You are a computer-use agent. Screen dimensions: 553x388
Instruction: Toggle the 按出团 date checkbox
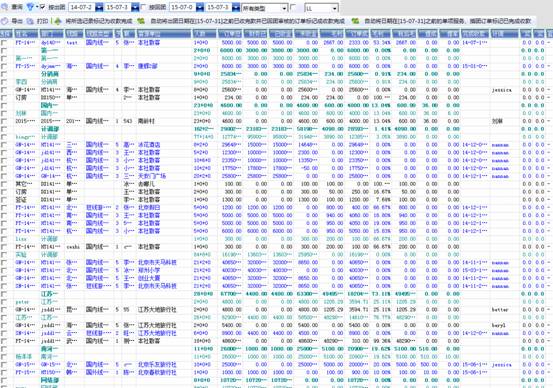tap(43, 7)
